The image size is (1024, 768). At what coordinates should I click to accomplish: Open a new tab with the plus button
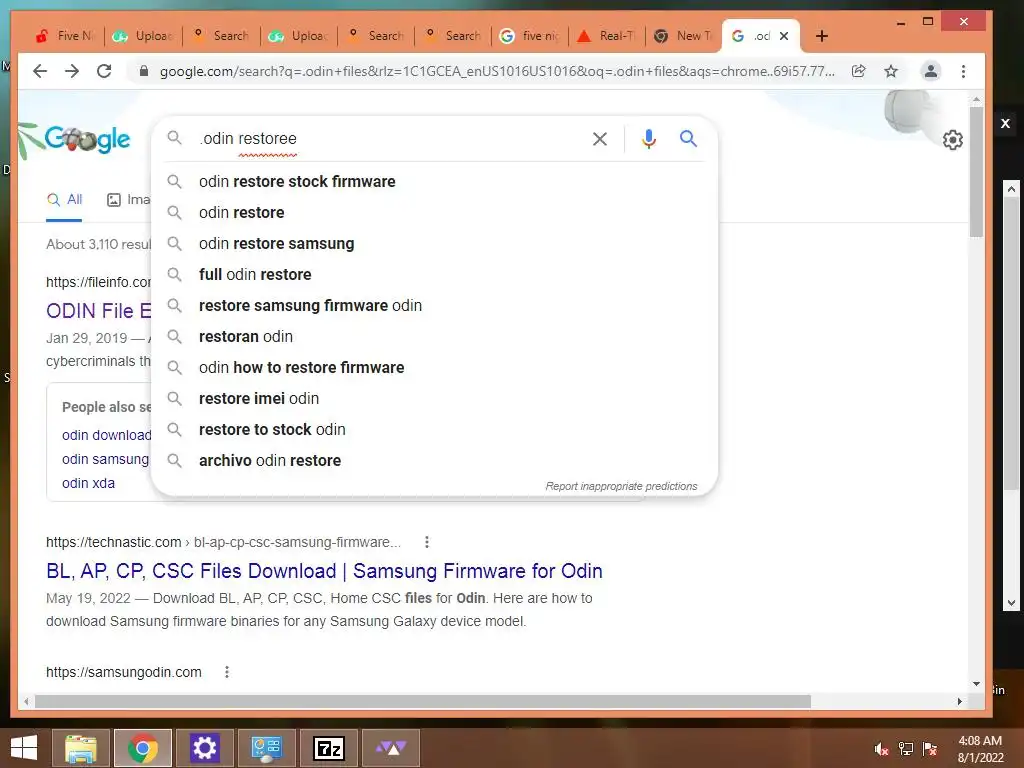tap(822, 36)
